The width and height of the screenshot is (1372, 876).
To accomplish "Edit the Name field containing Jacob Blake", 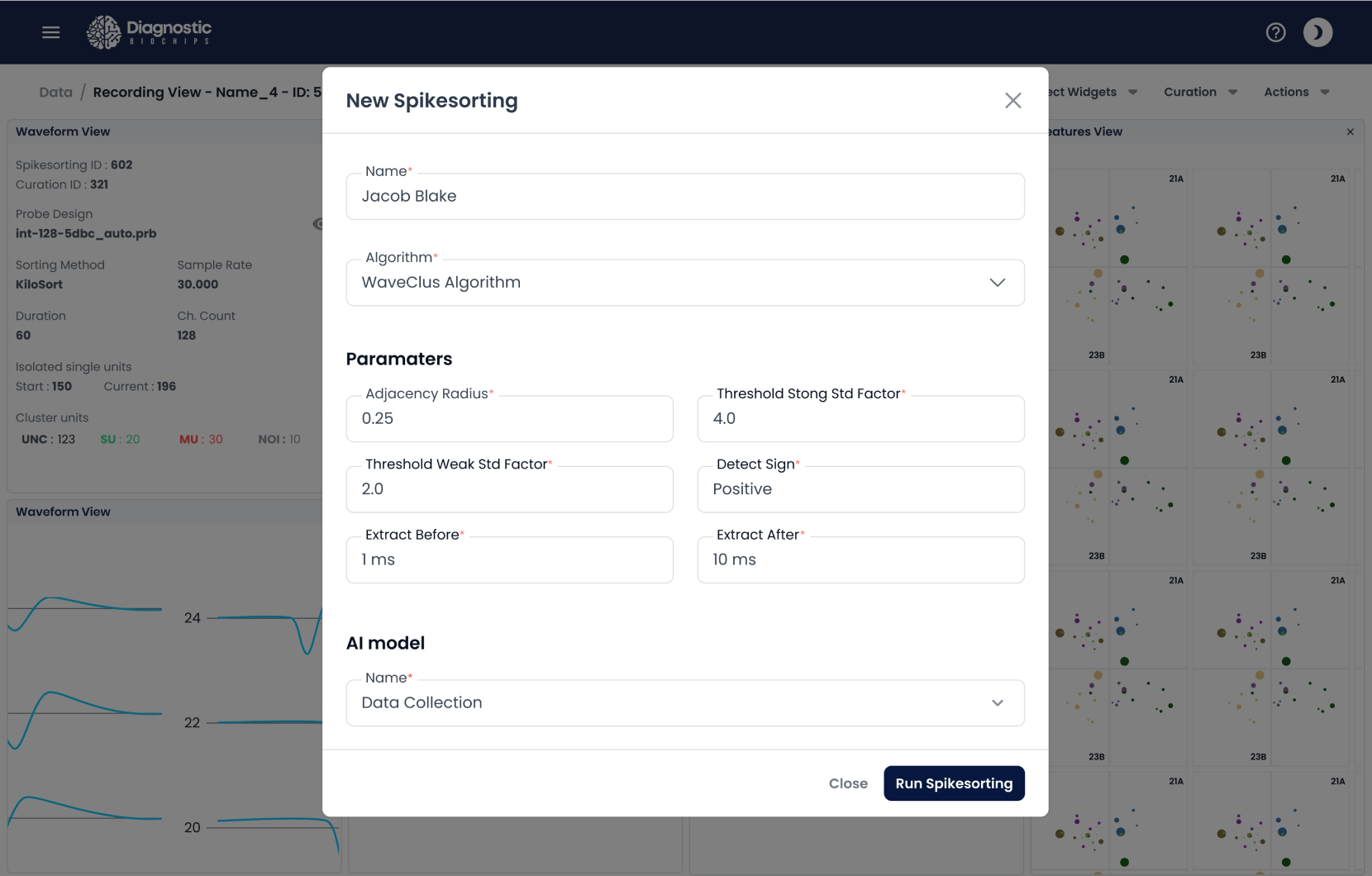I will click(x=684, y=197).
